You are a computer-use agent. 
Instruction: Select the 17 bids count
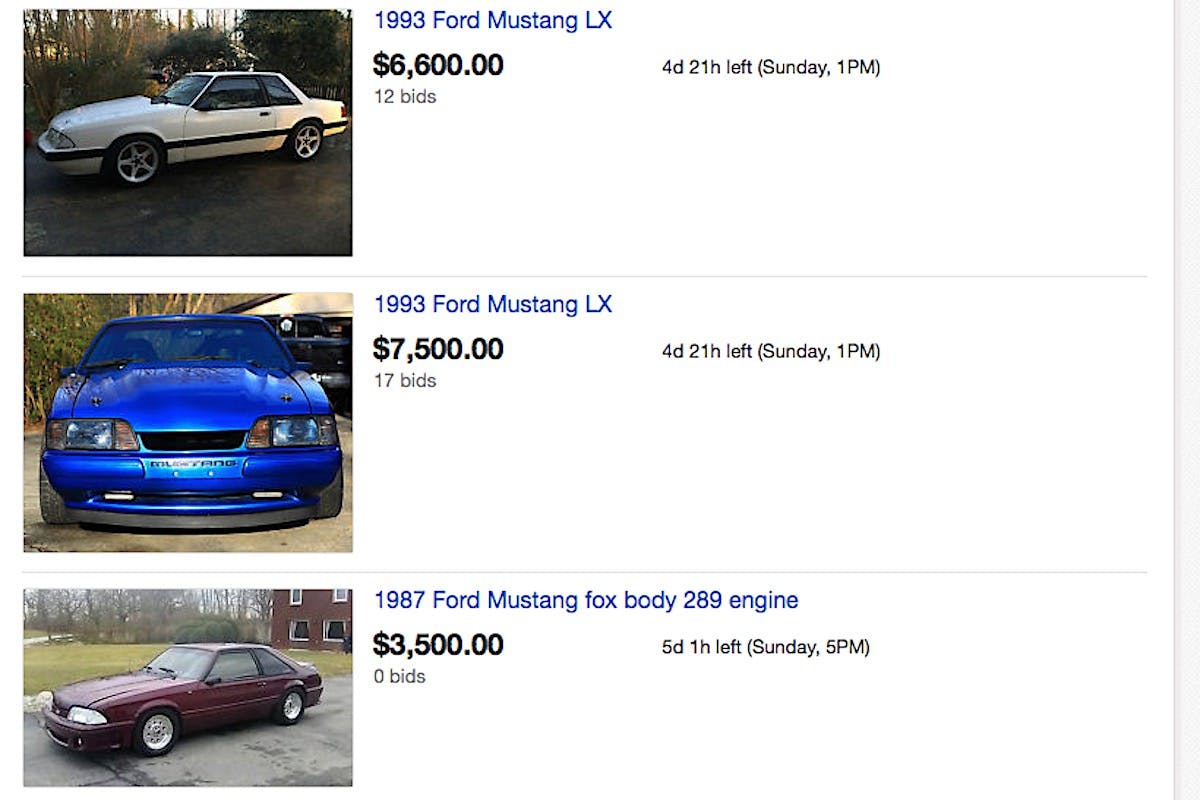click(405, 381)
